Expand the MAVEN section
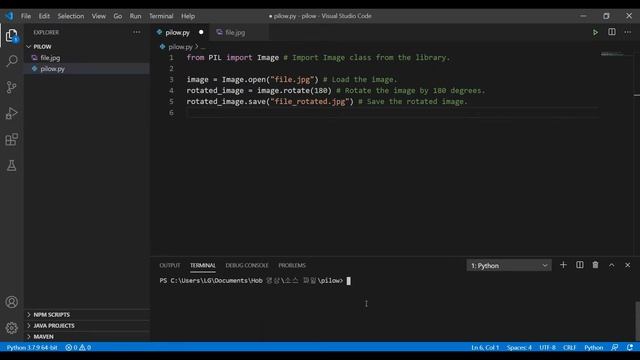The height and width of the screenshot is (360, 640). [87, 336]
